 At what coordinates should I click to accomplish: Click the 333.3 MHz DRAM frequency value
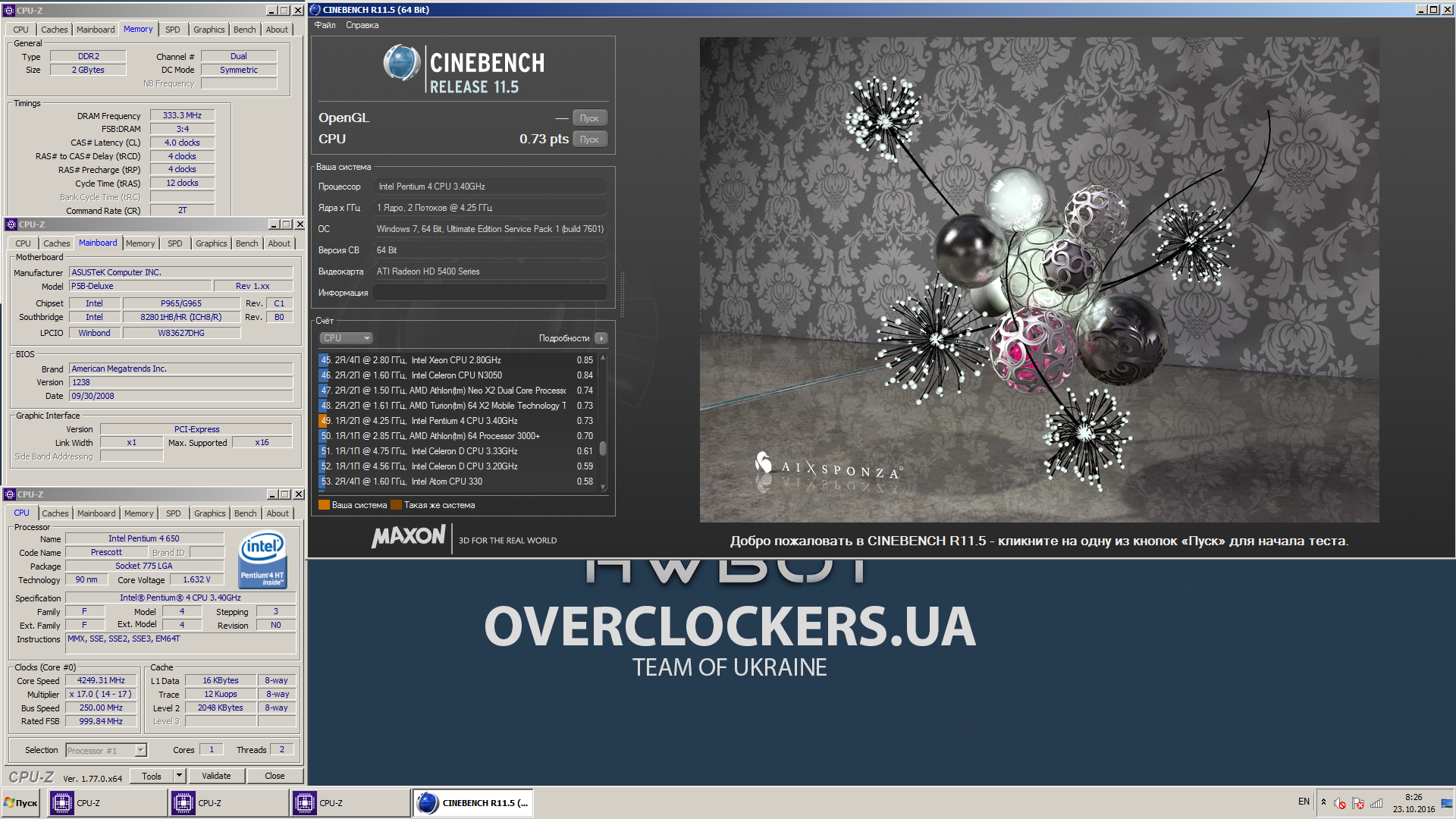(182, 115)
